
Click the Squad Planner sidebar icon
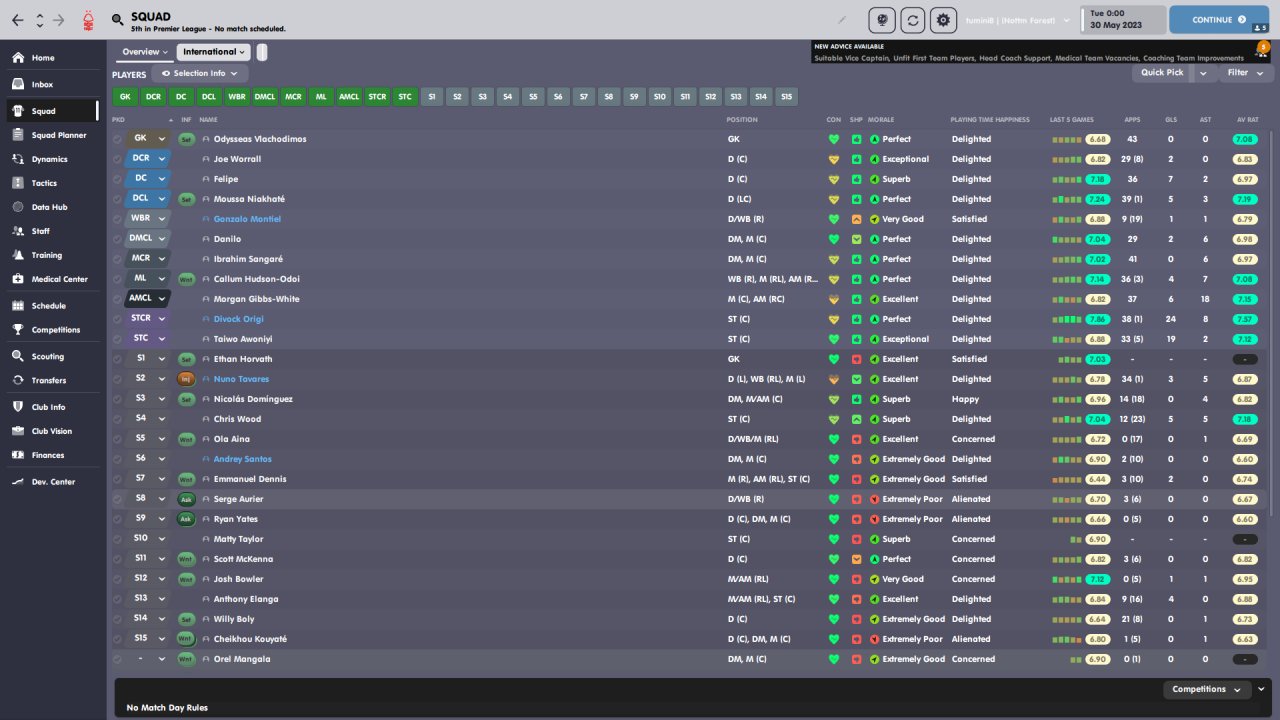click(18, 135)
